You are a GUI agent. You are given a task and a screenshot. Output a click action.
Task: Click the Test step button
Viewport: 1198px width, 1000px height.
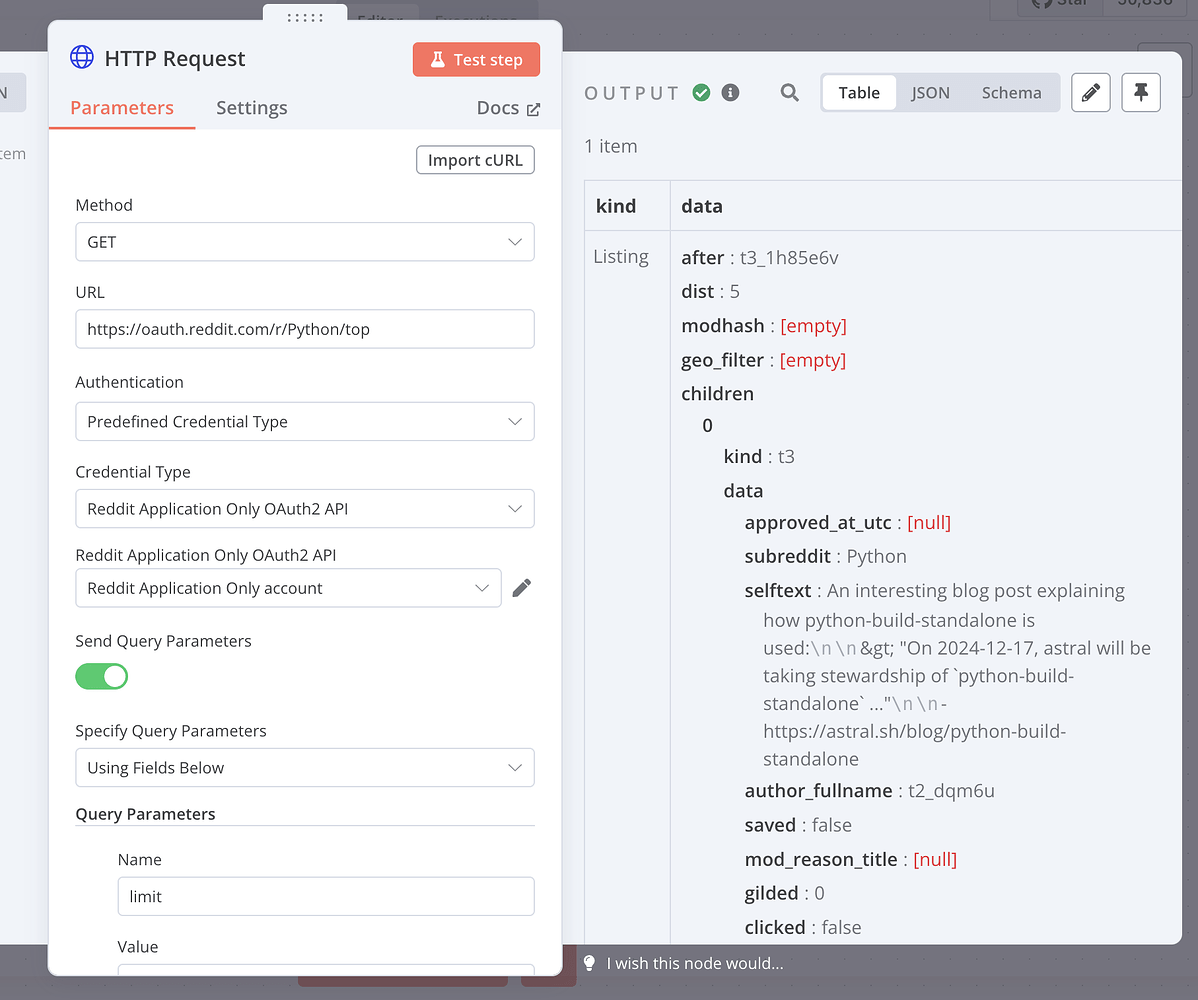(476, 59)
